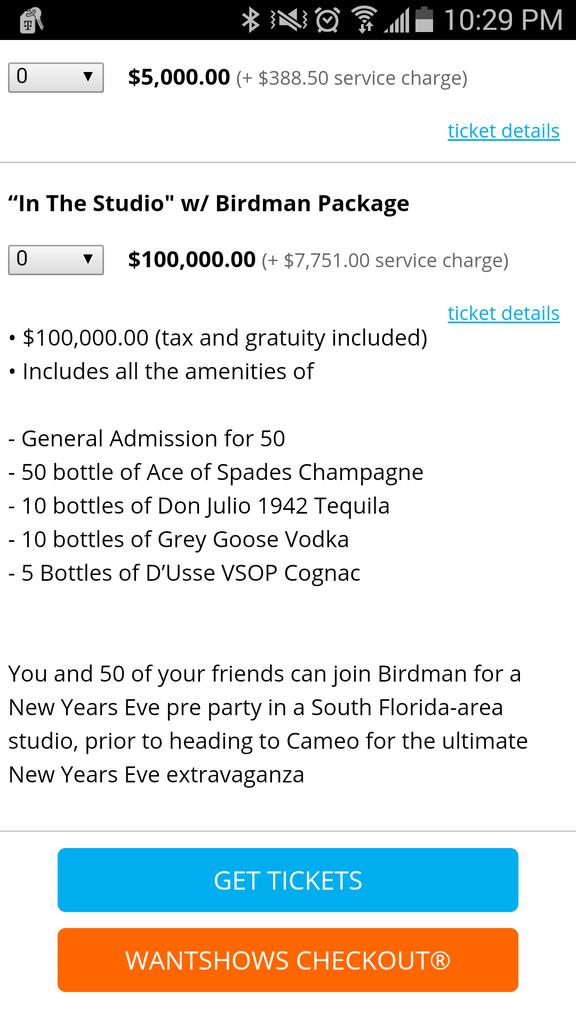This screenshot has height=1024, width=576.
Task: Tap the Ace of Spades Champagne line
Action: pos(216,472)
